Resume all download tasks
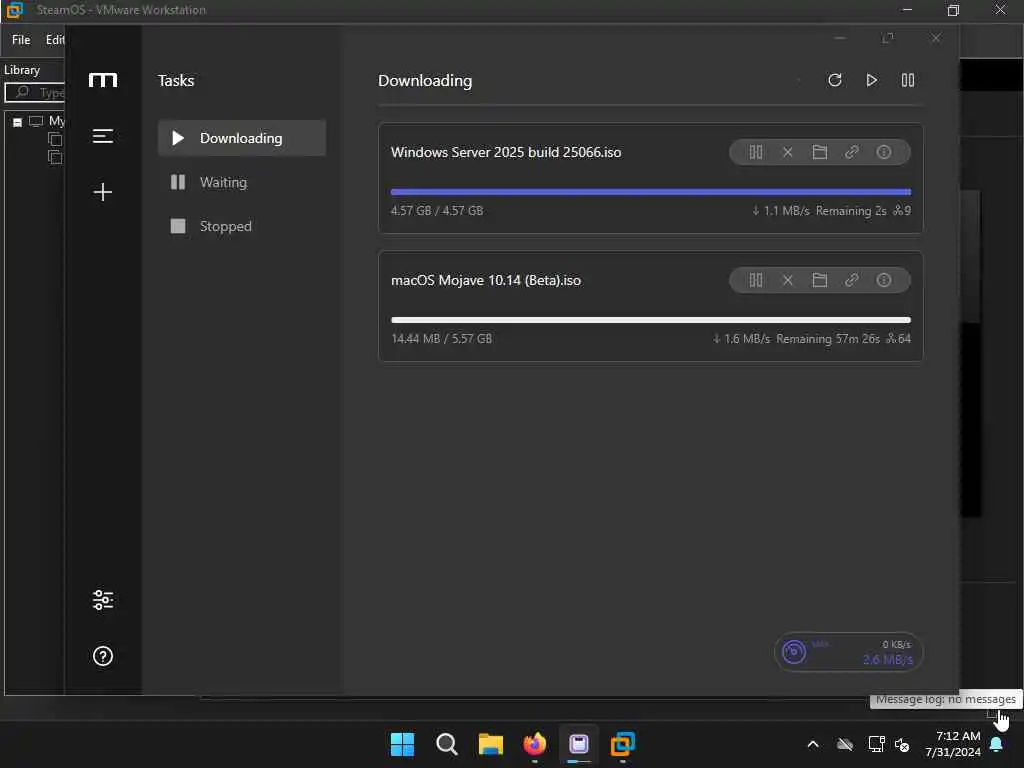Image resolution: width=1024 pixels, height=768 pixels. pos(871,80)
